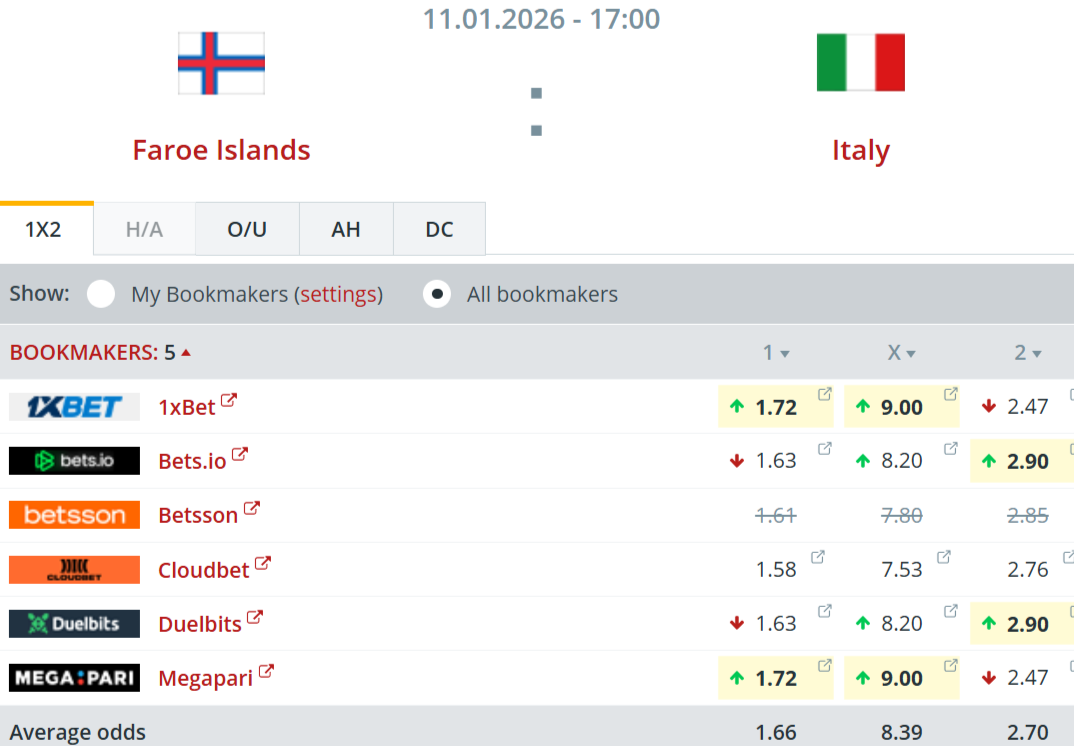Open external link icon beside 1xBet name
Viewport: 1074px width, 746px height.
click(x=229, y=402)
